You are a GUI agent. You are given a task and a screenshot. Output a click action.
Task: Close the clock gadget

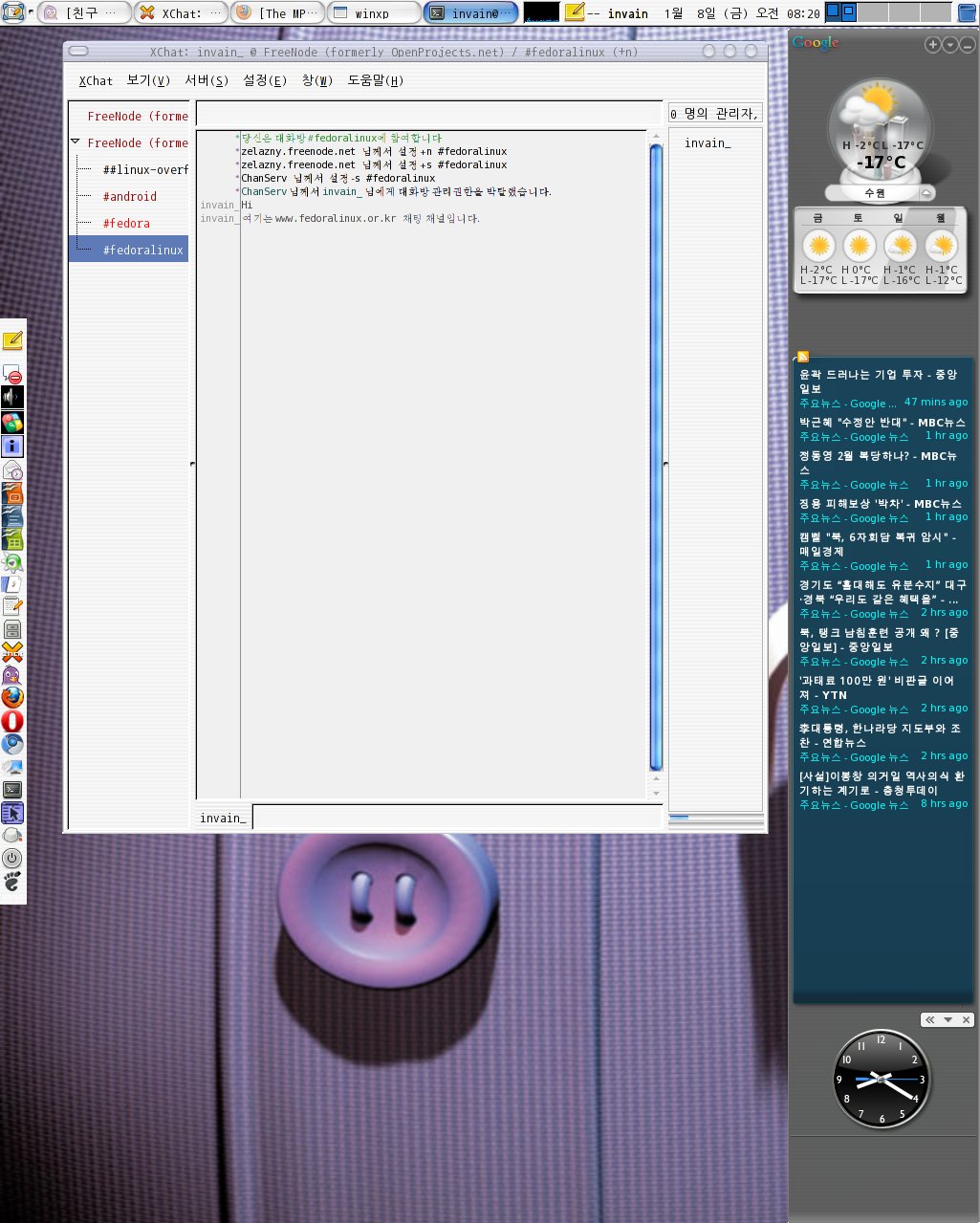(967, 1020)
